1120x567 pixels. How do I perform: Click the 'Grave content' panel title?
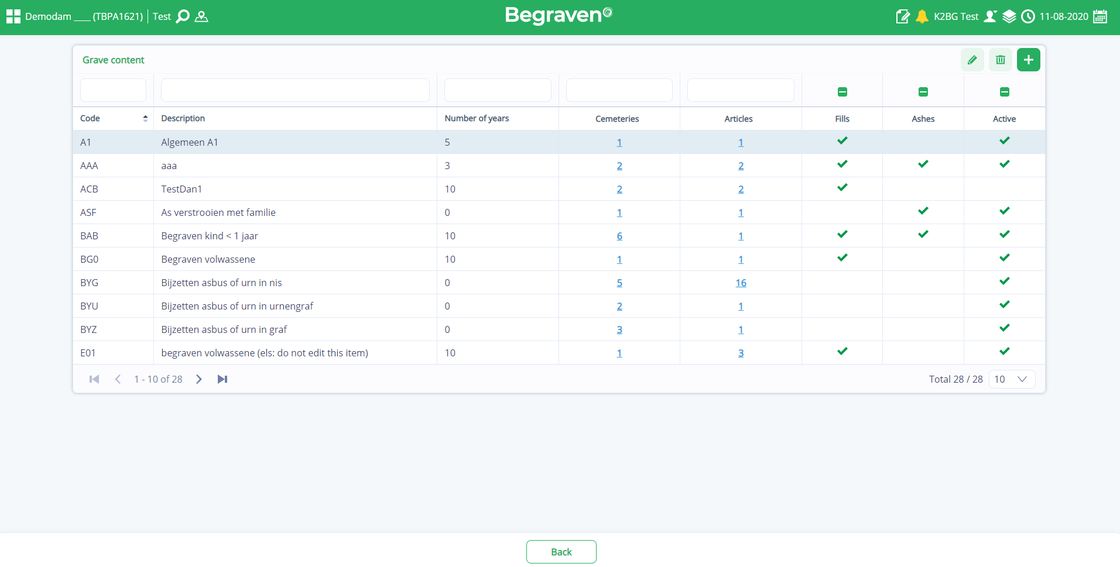(113, 61)
